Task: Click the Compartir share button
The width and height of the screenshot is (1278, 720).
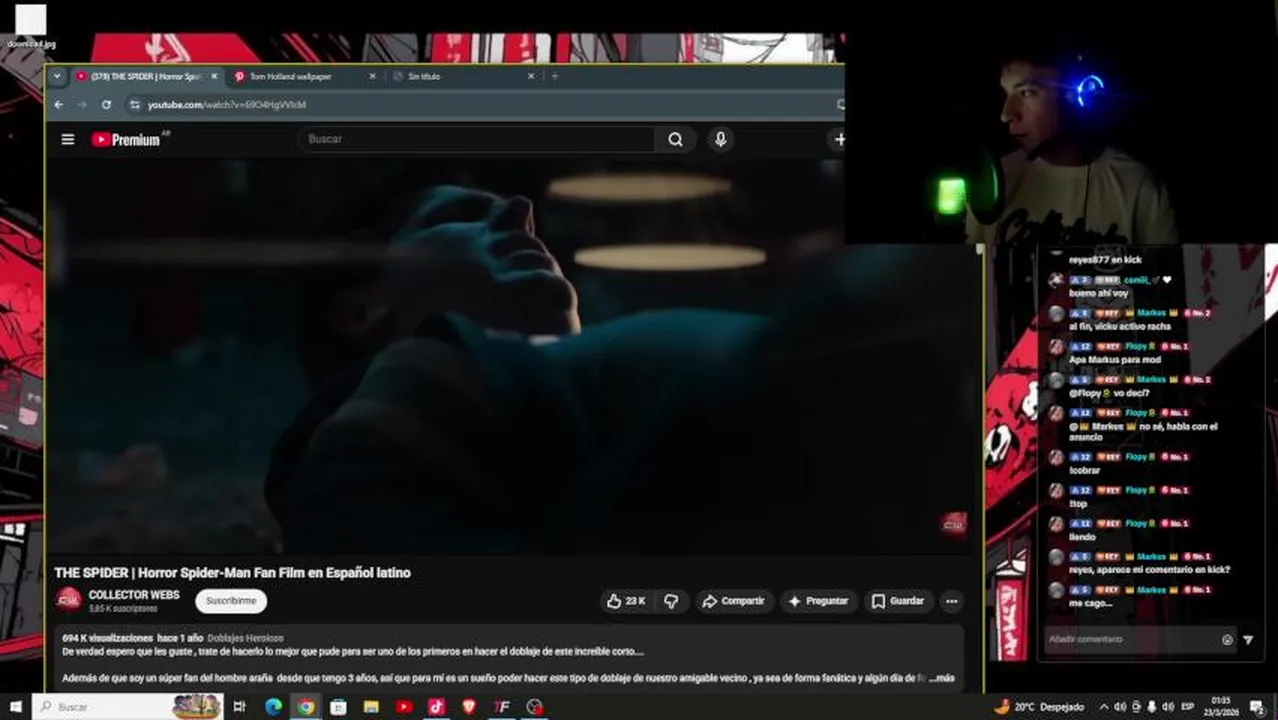Action: click(x=733, y=601)
